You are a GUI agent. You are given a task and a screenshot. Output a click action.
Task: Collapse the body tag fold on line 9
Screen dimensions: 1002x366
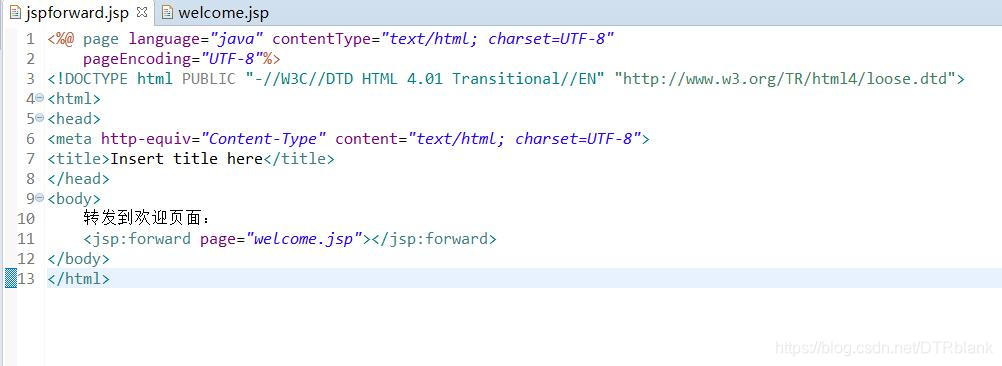click(40, 198)
